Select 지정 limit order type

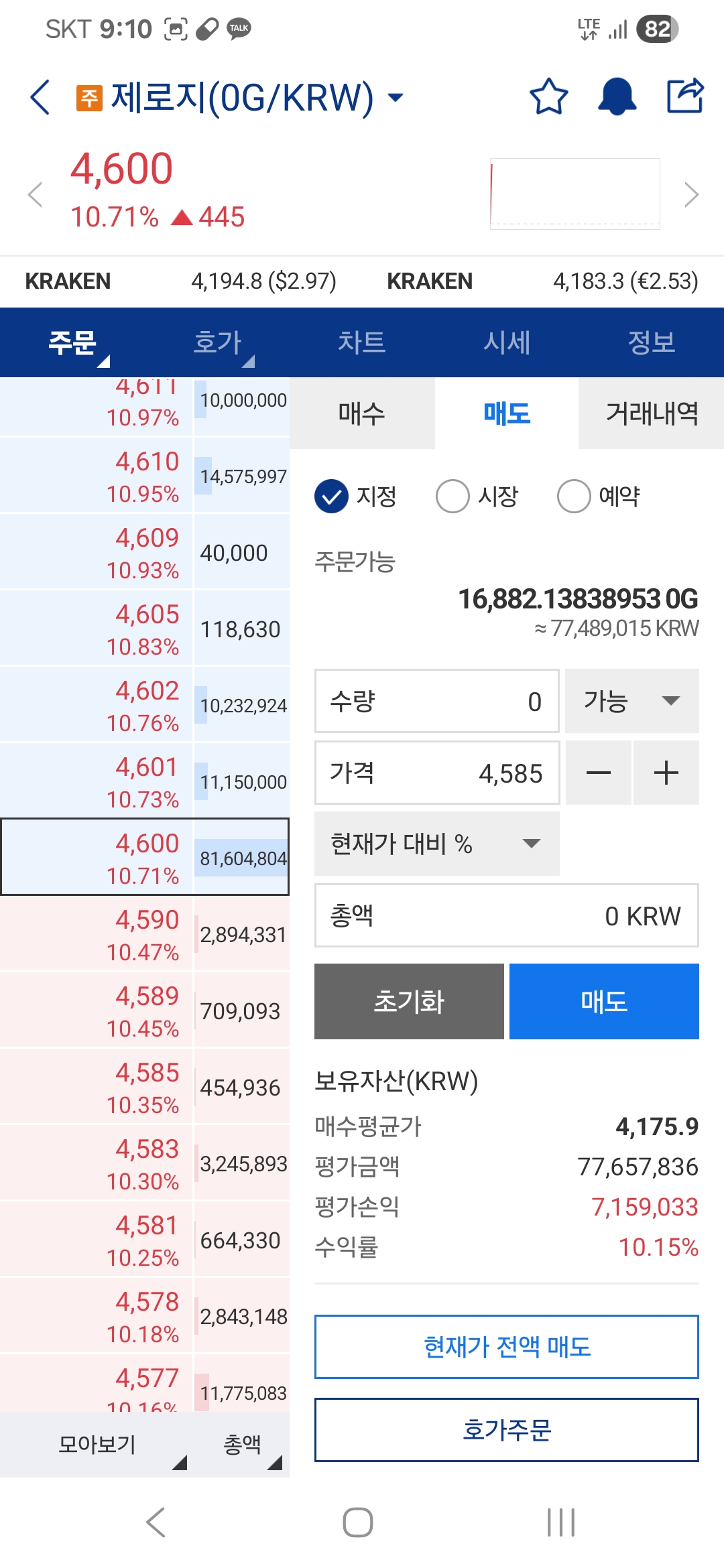point(331,497)
